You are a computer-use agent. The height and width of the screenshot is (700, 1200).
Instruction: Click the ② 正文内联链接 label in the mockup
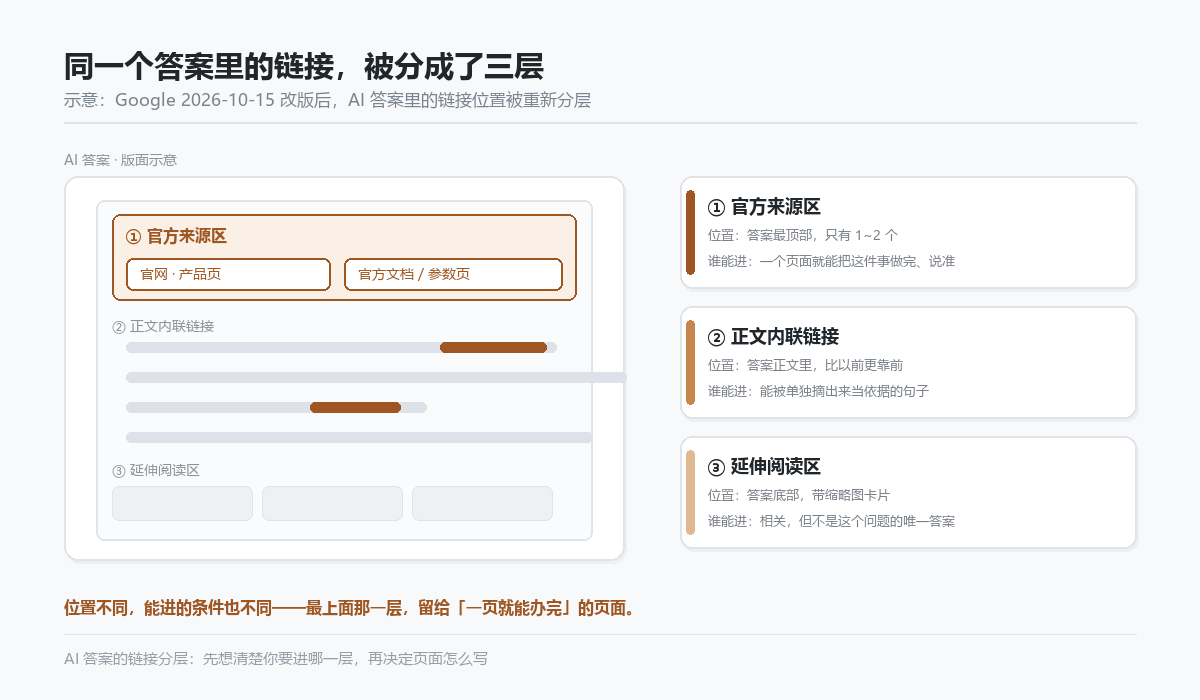(163, 326)
